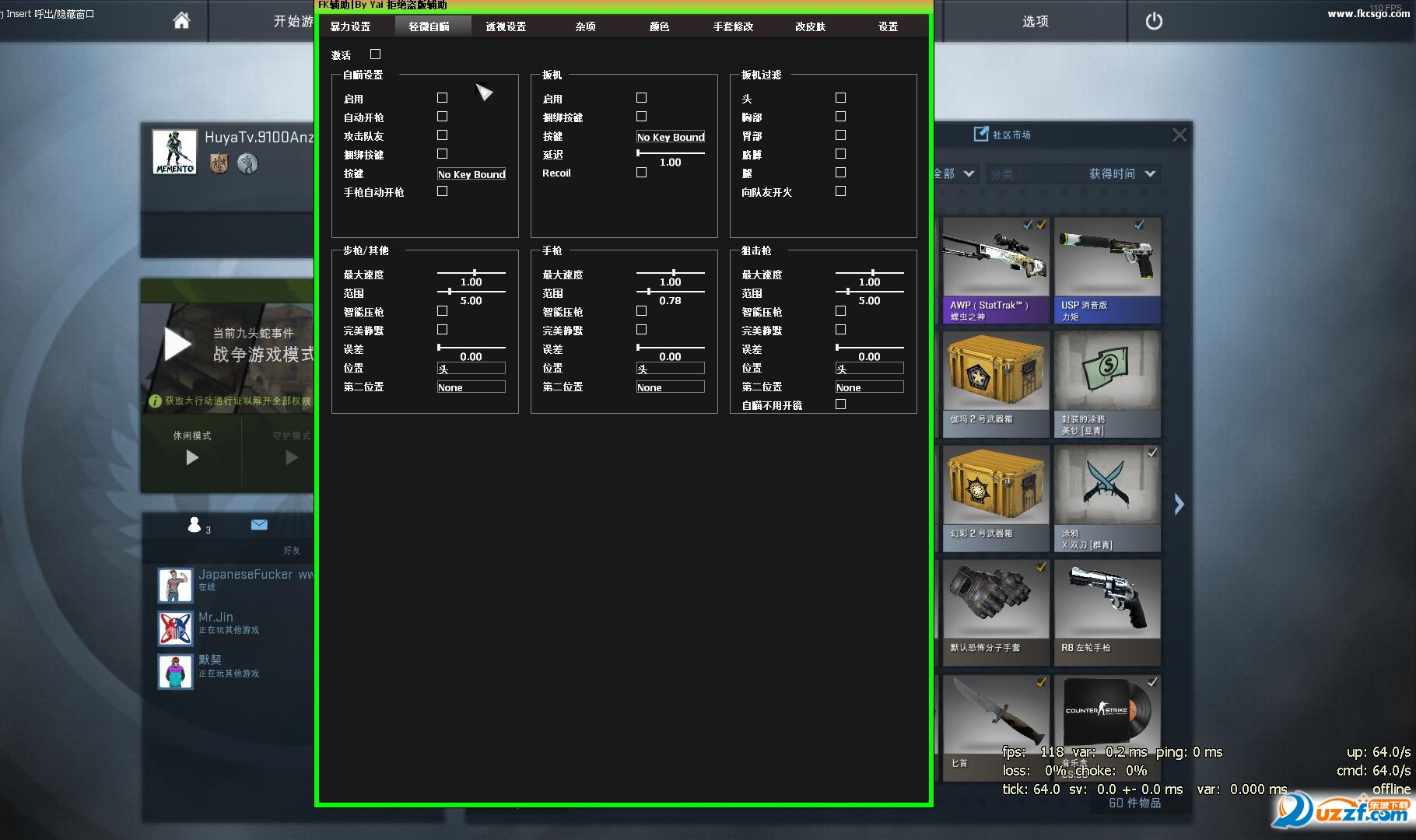Viewport: 1416px width, 840px height.
Task: Open the skin changer tab
Action: (x=811, y=26)
